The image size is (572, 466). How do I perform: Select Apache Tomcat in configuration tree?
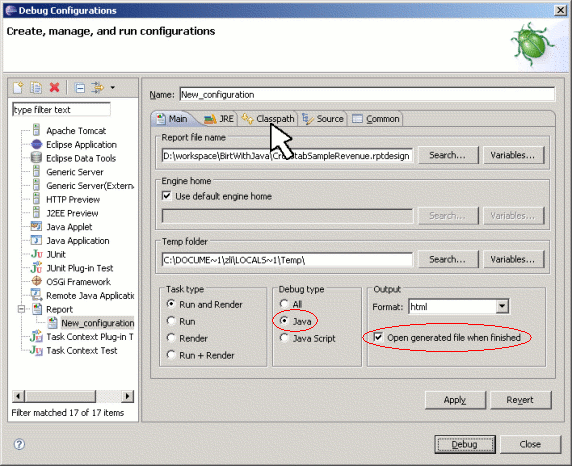pyautogui.click(x=76, y=131)
